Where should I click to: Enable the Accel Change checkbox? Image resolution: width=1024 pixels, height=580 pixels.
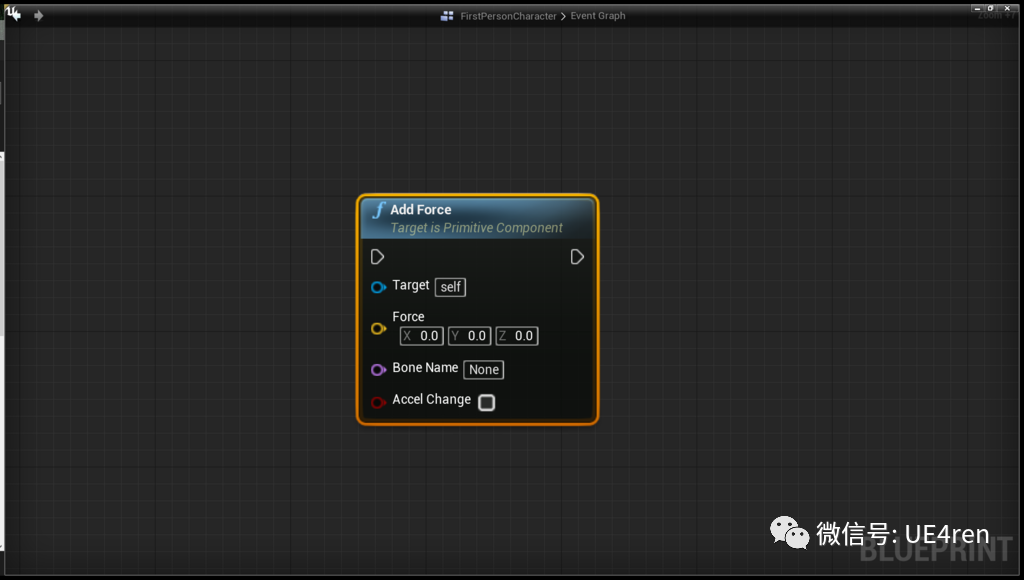pos(487,402)
